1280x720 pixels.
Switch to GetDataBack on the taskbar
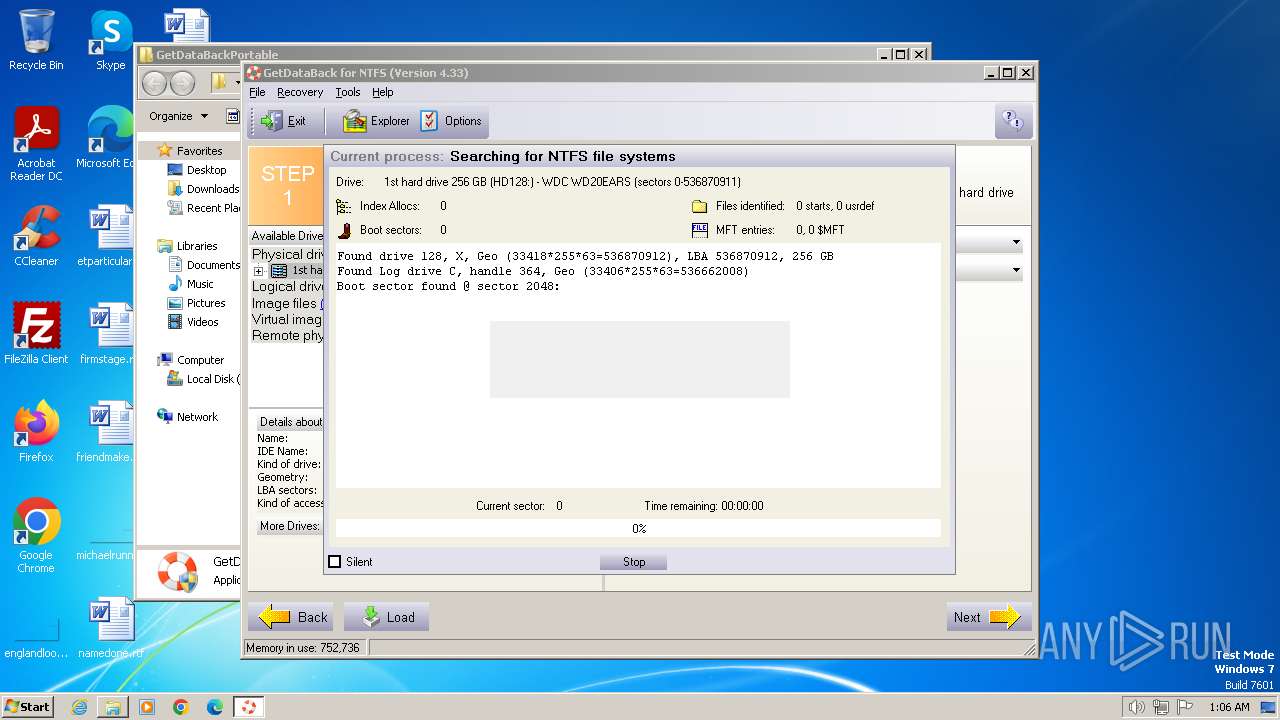249,707
